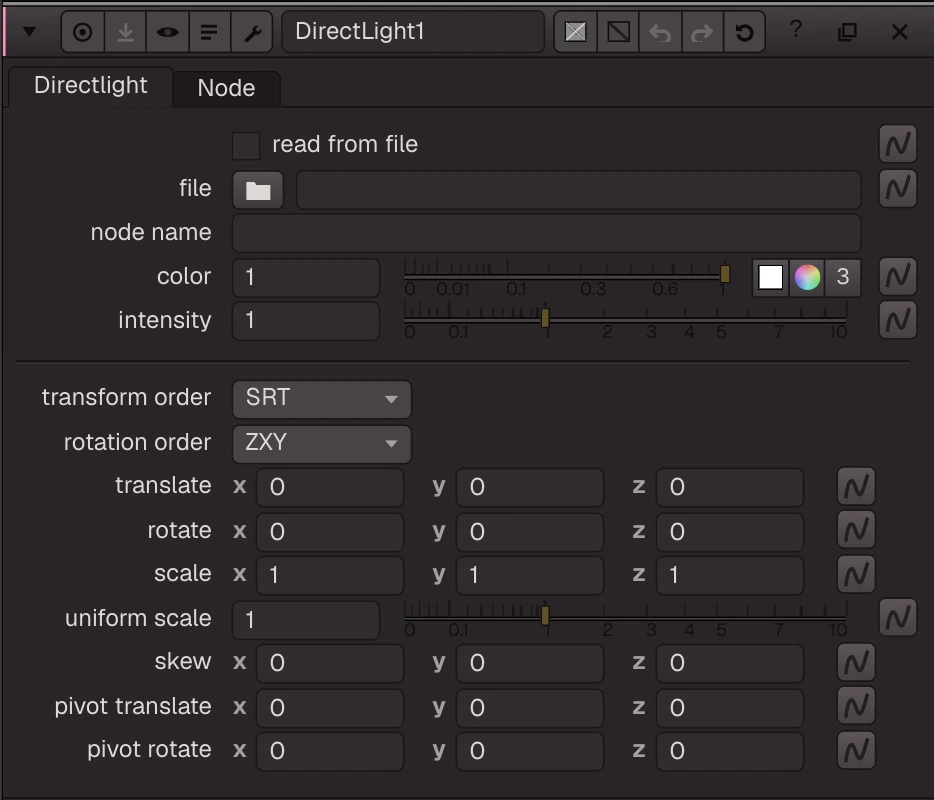Image resolution: width=934 pixels, height=800 pixels.
Task: Click the scale z field
Action: [730, 575]
